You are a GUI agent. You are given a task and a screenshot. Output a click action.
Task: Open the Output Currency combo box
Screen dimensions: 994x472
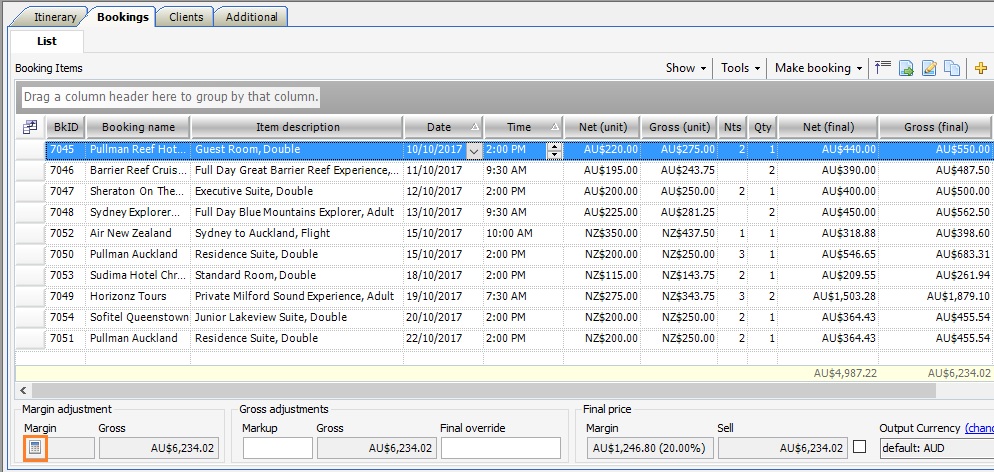[936, 448]
